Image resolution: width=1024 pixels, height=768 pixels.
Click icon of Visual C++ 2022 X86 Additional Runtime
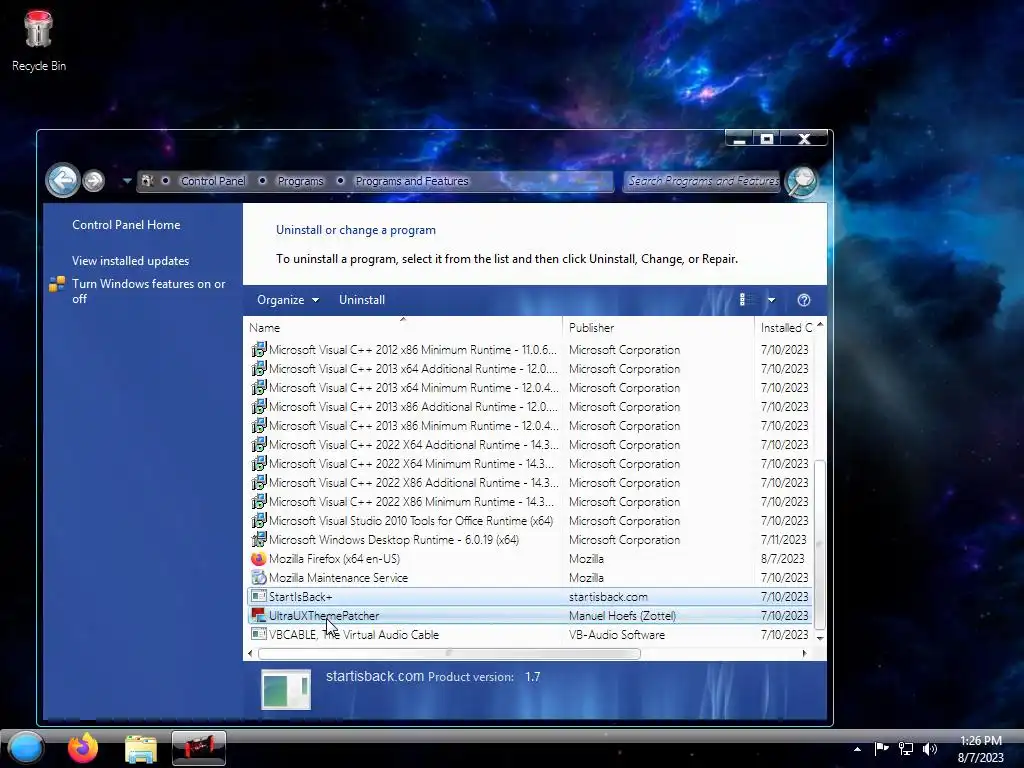(x=259, y=482)
